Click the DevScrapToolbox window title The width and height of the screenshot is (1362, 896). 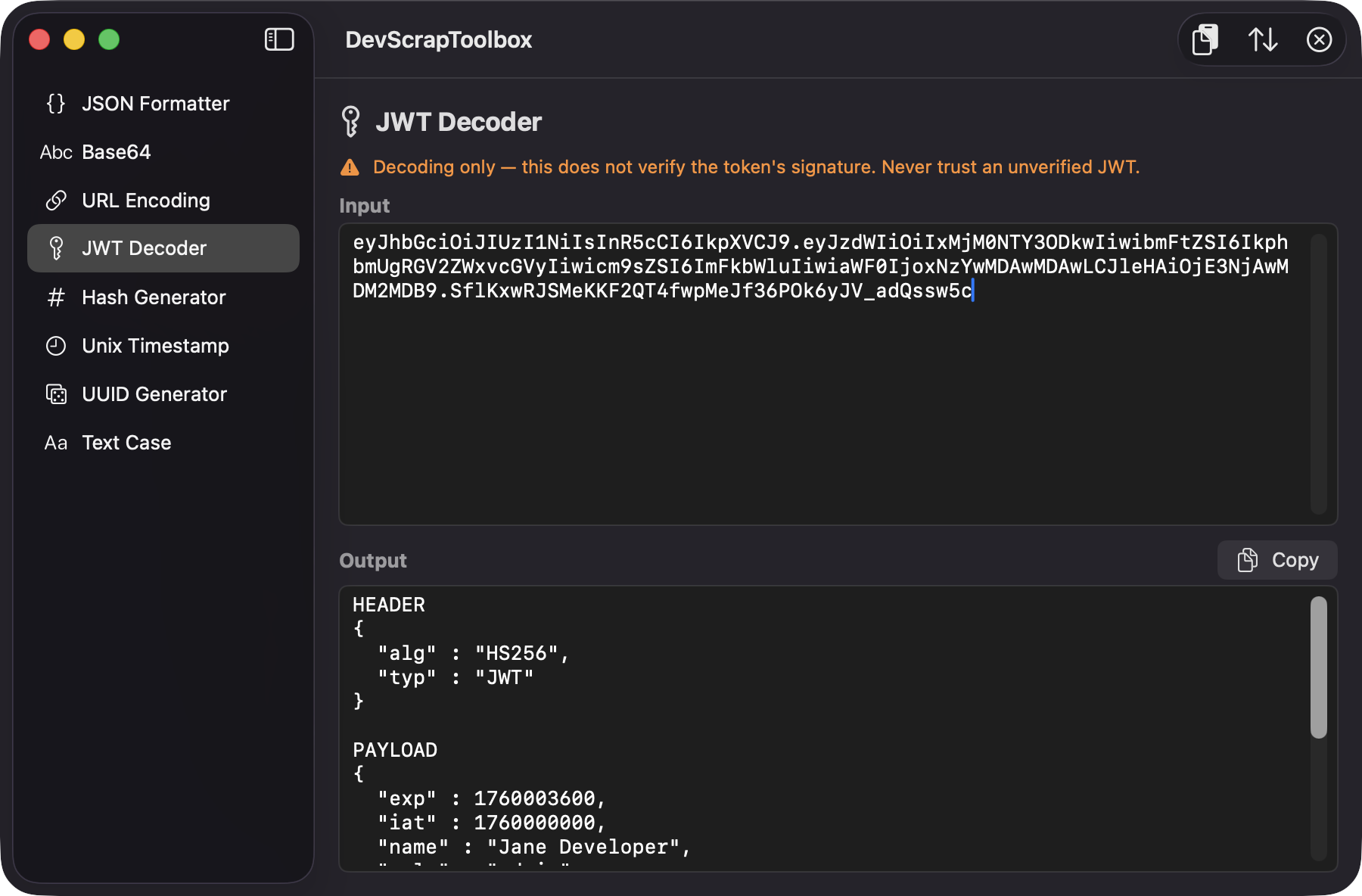pos(439,39)
